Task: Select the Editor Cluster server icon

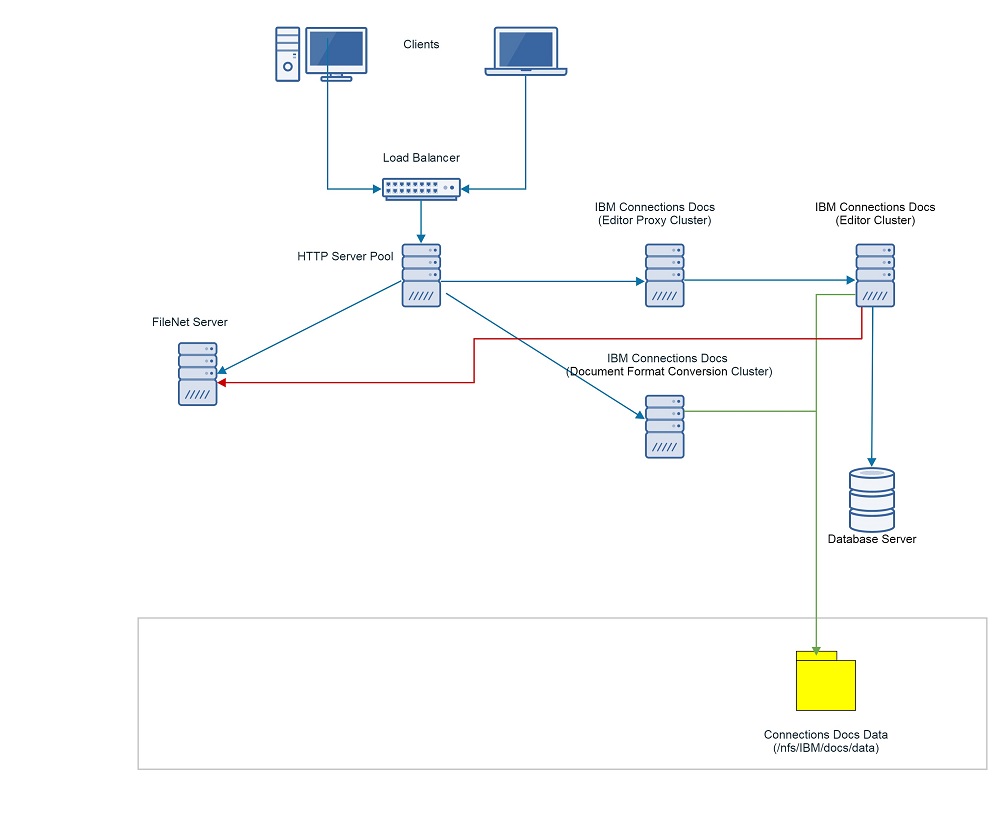Action: 873,274
